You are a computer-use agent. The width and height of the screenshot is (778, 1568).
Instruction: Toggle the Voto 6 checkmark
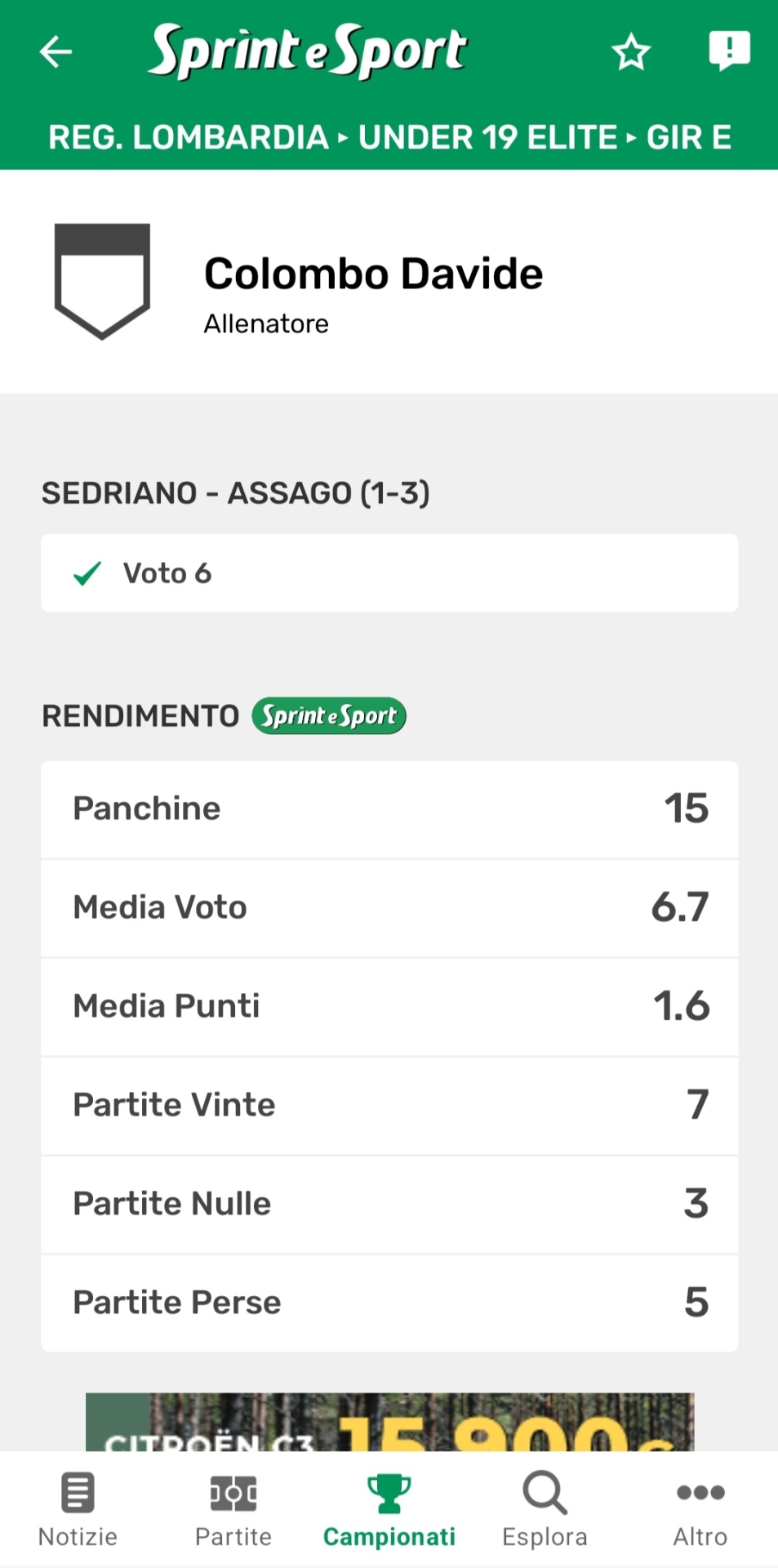pyautogui.click(x=87, y=573)
